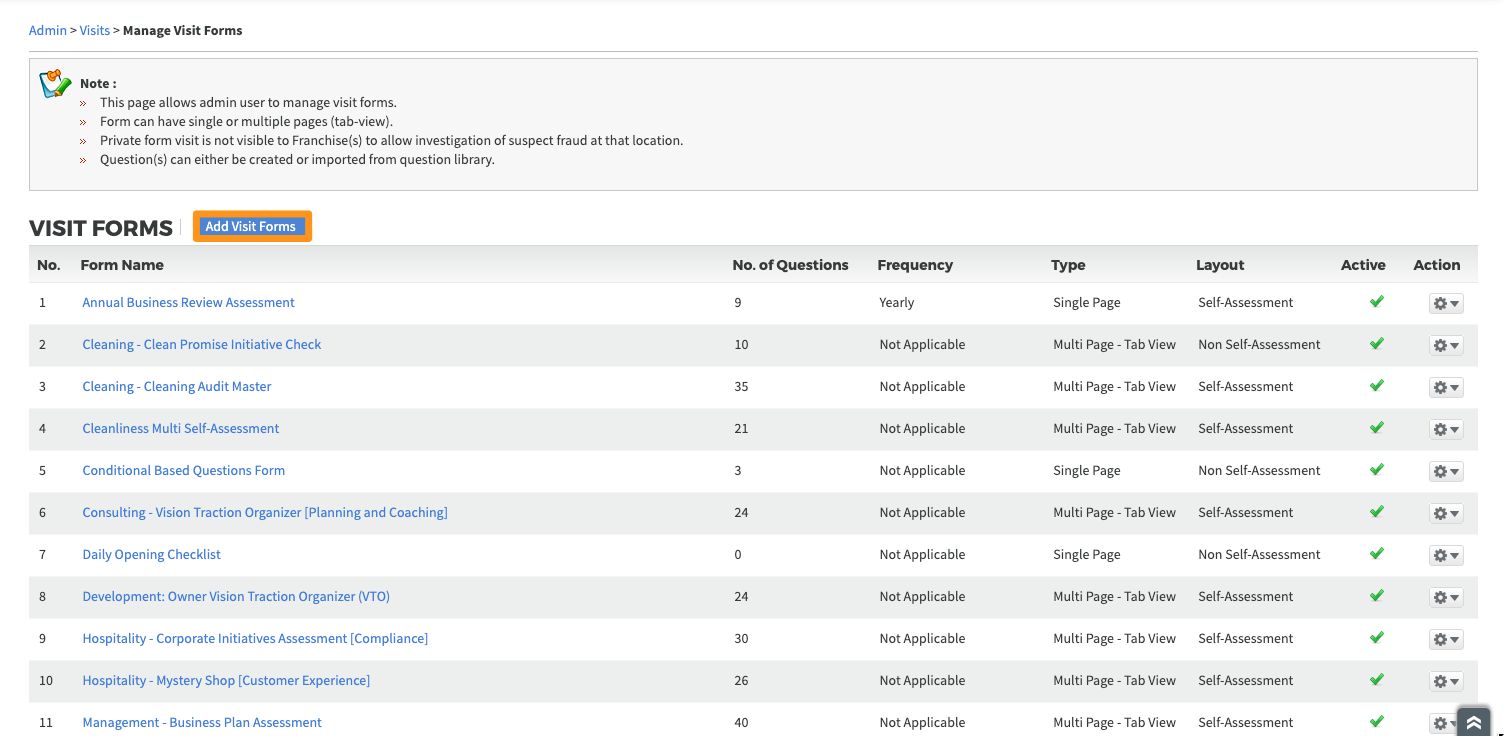The image size is (1504, 736).
Task: Open action gear for Cleanliness Multi Self-Assessment
Action: (x=1446, y=429)
